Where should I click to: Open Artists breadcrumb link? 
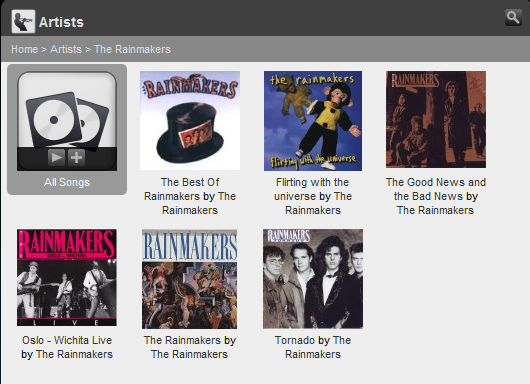click(66, 49)
